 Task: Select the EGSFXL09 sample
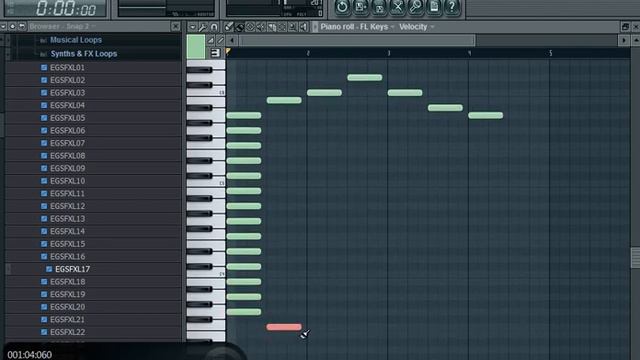point(67,168)
